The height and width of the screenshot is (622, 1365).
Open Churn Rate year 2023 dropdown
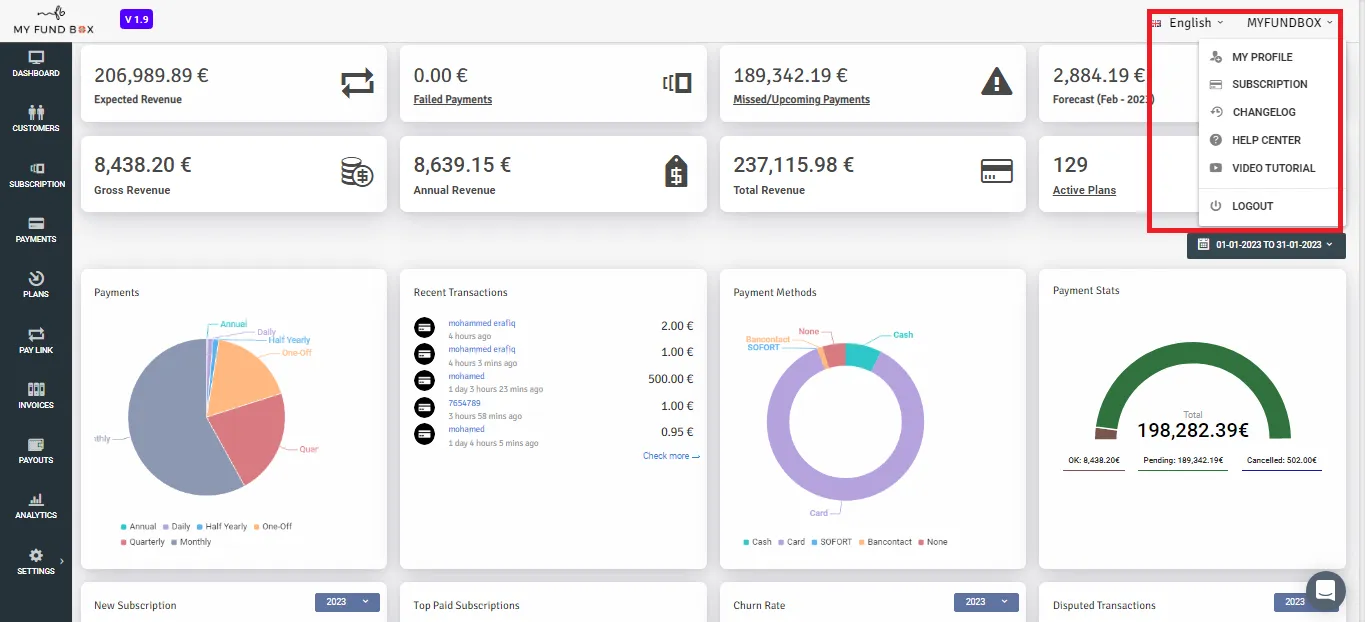pyautogui.click(x=986, y=602)
